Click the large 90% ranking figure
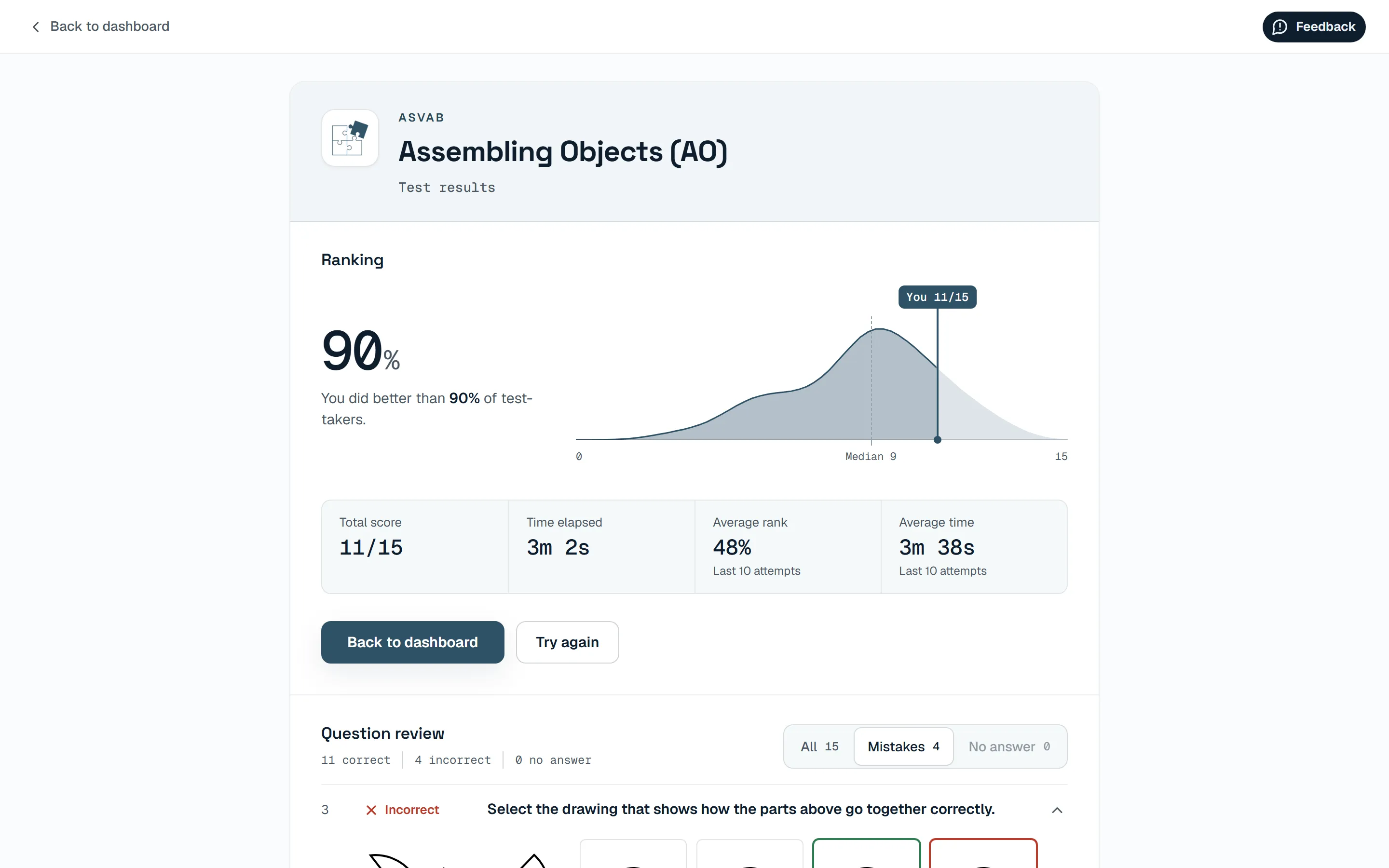 coord(360,351)
